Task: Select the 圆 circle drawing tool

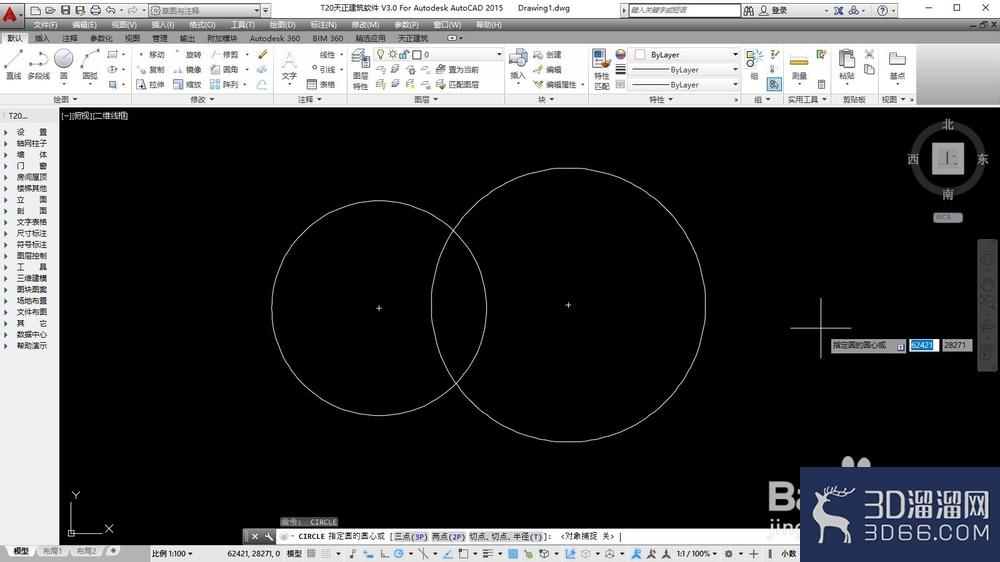Action: tap(63, 65)
